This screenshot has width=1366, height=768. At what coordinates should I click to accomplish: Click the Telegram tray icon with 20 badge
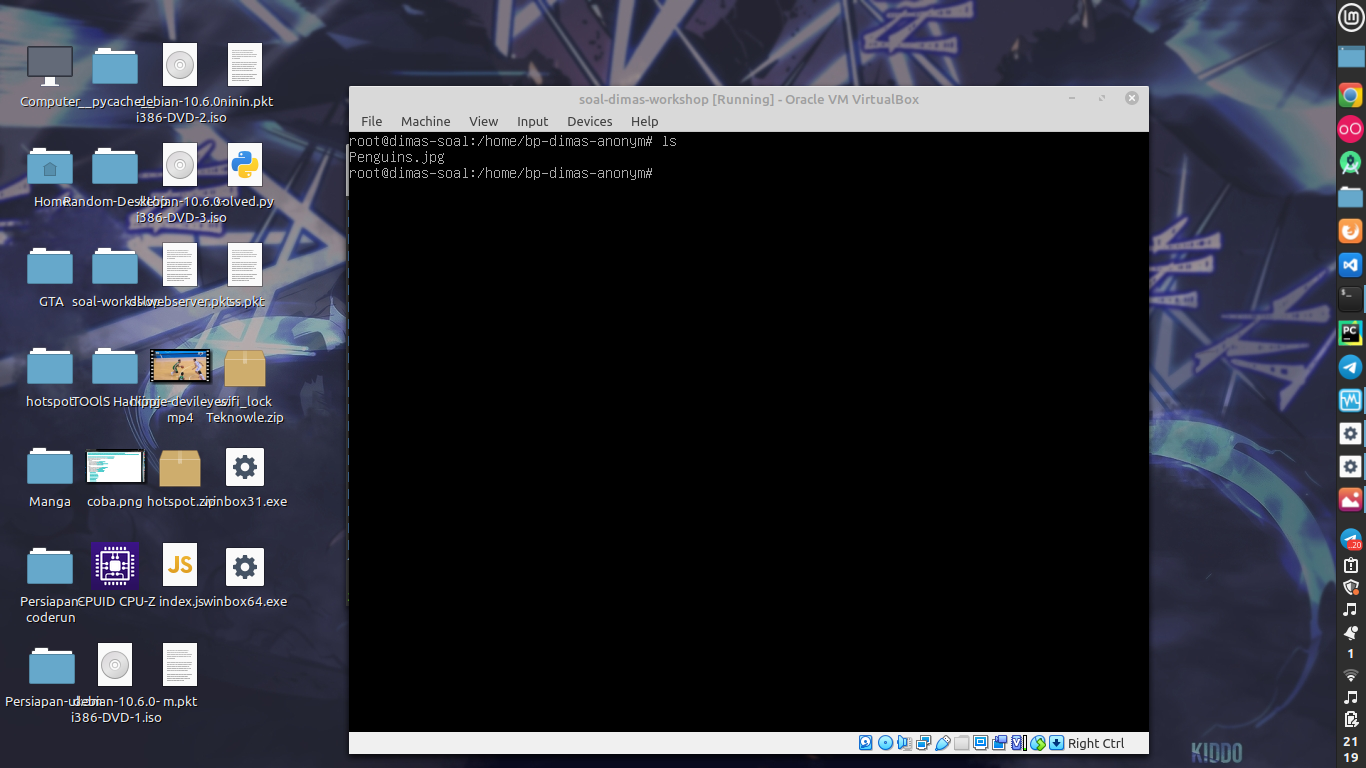[x=1351, y=540]
